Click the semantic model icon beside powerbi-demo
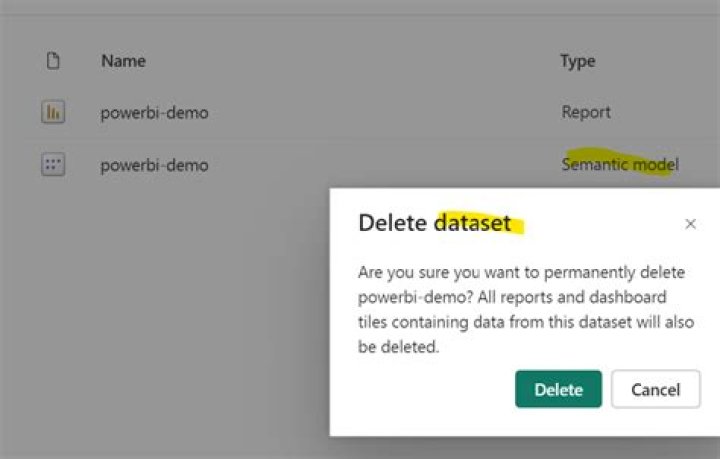Image resolution: width=720 pixels, height=459 pixels. point(53,165)
